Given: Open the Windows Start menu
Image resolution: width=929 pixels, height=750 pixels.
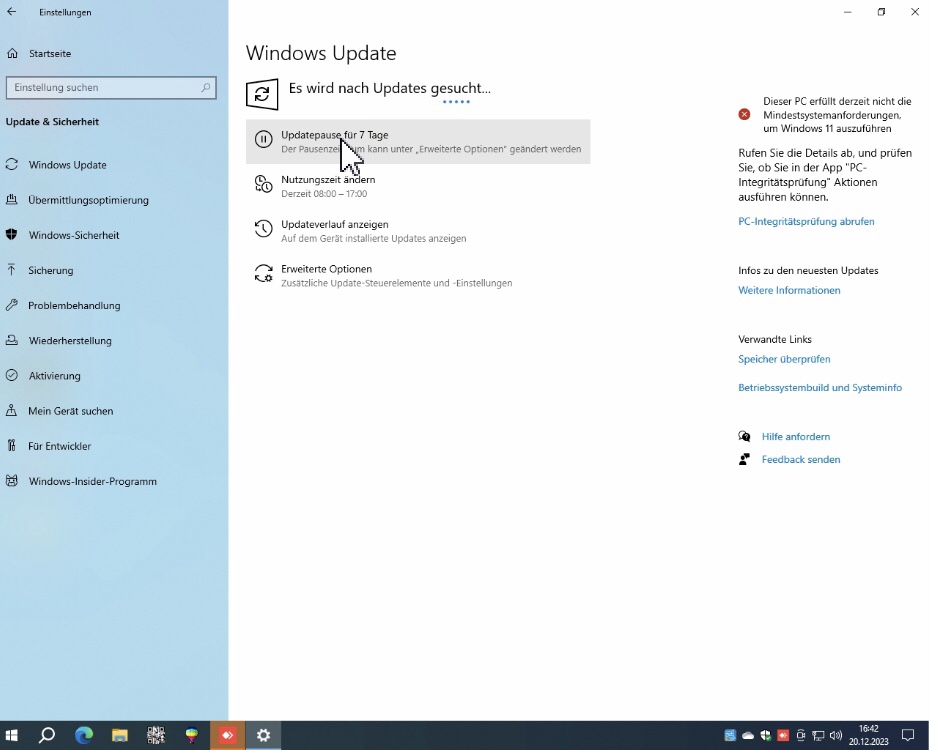Looking at the screenshot, I should coord(11,736).
